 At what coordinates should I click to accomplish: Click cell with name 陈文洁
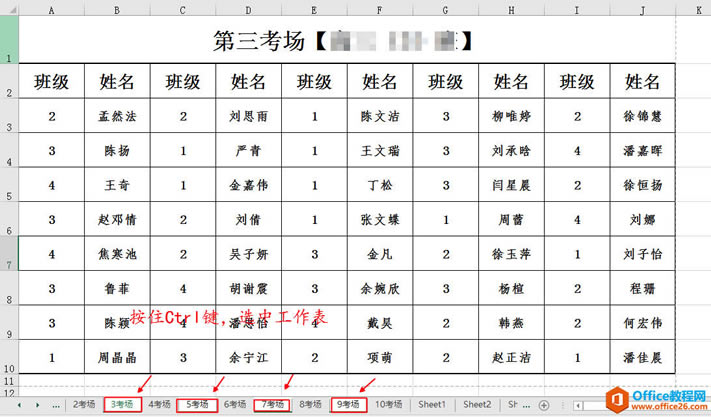380,116
